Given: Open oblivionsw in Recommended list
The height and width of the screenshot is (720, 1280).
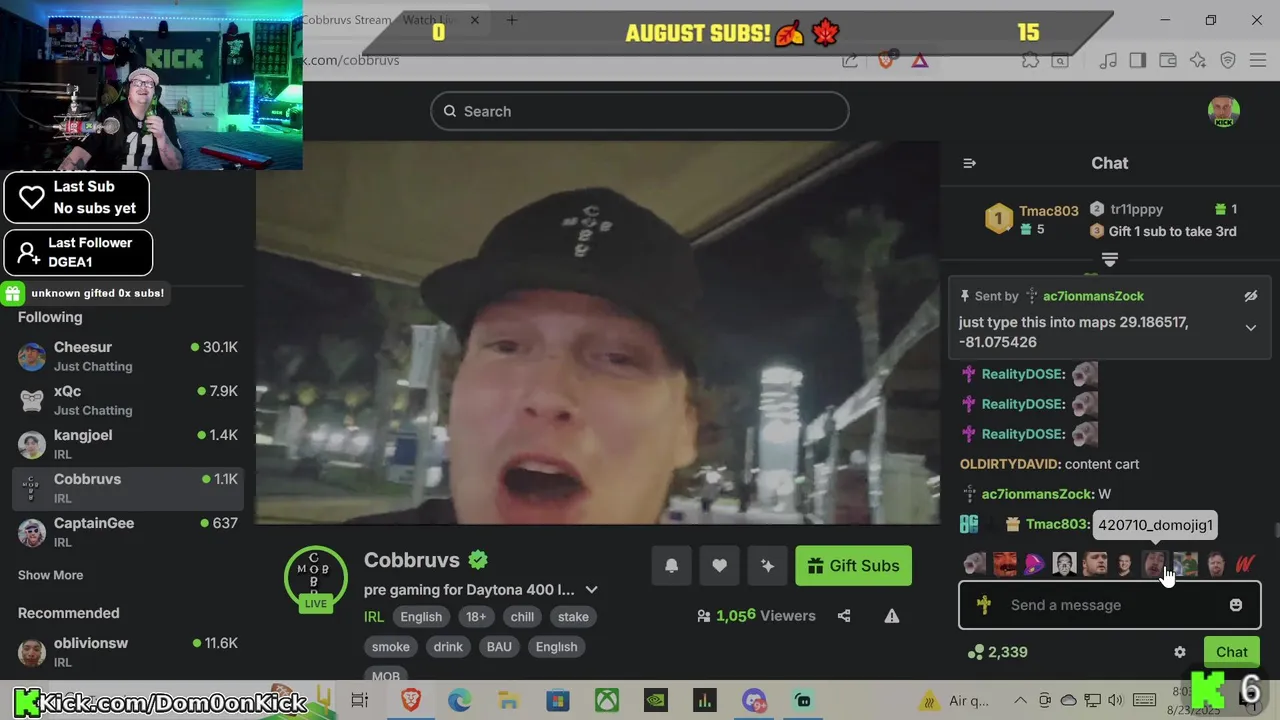Looking at the screenshot, I should pos(128,651).
